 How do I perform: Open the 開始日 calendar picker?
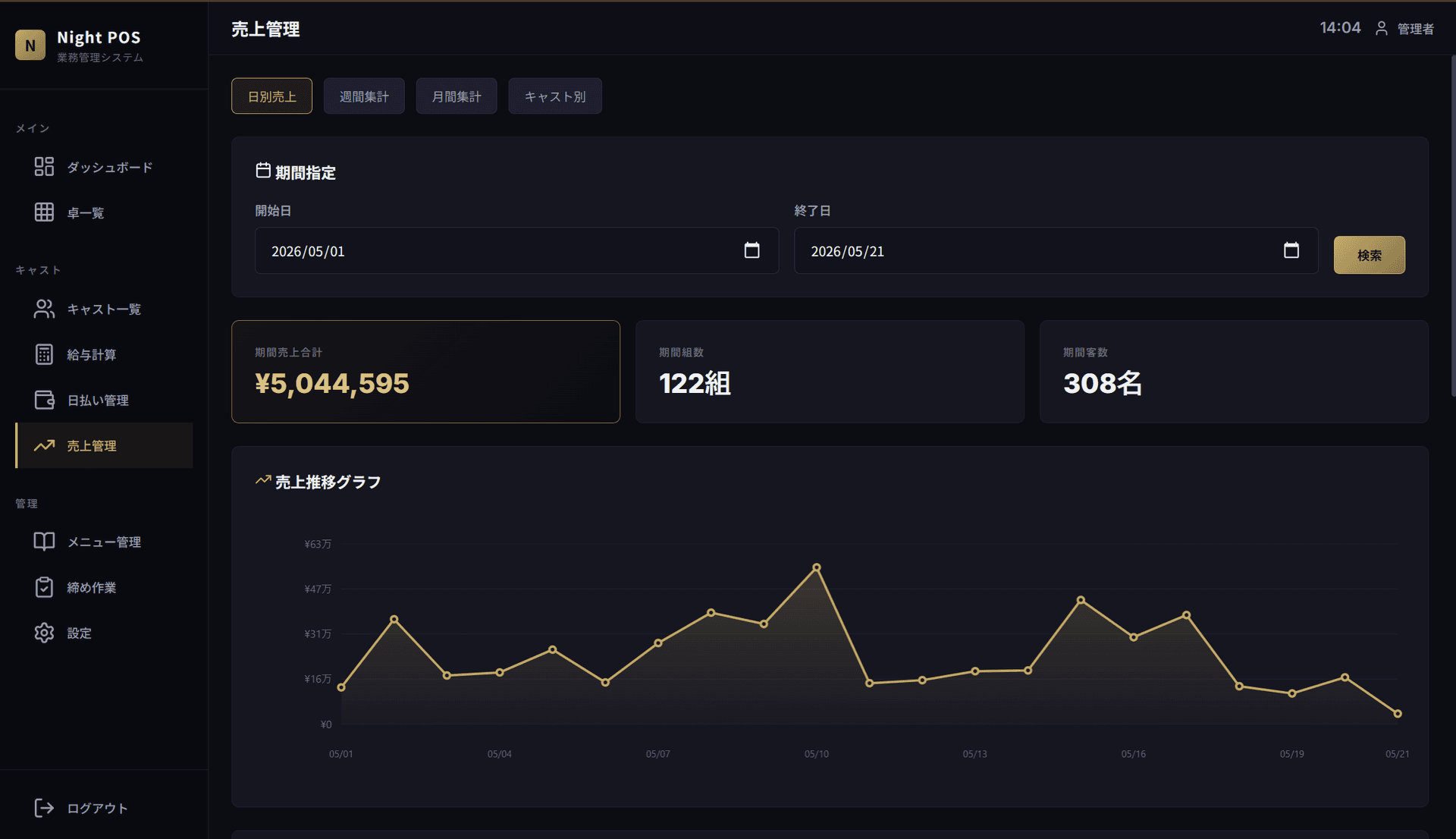click(752, 250)
